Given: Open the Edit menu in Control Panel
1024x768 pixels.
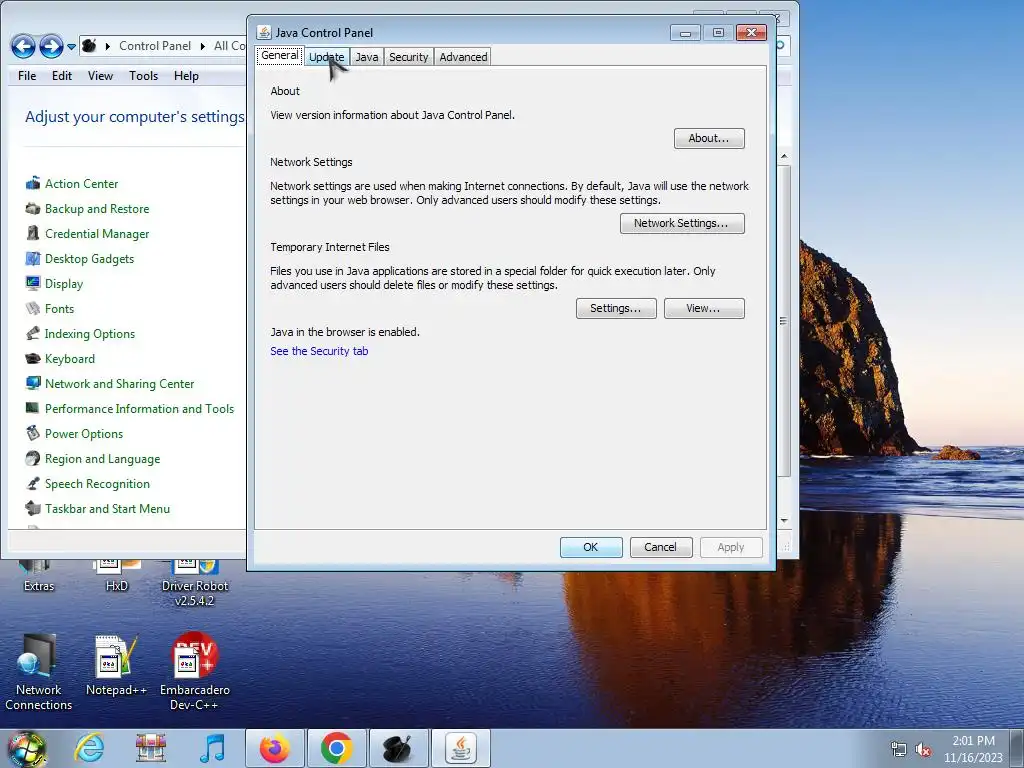Looking at the screenshot, I should pyautogui.click(x=62, y=76).
